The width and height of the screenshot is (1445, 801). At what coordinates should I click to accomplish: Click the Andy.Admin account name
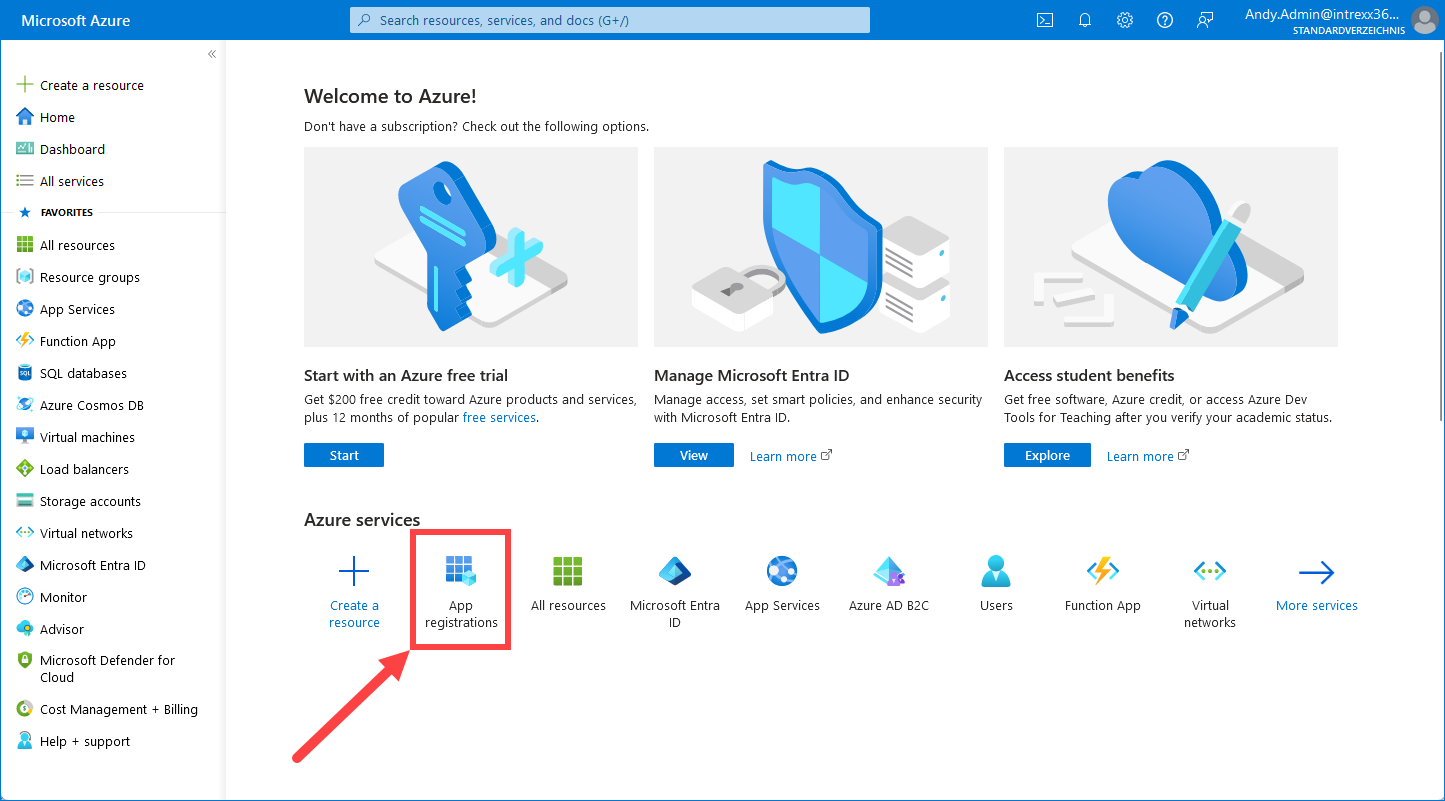pos(1322,14)
